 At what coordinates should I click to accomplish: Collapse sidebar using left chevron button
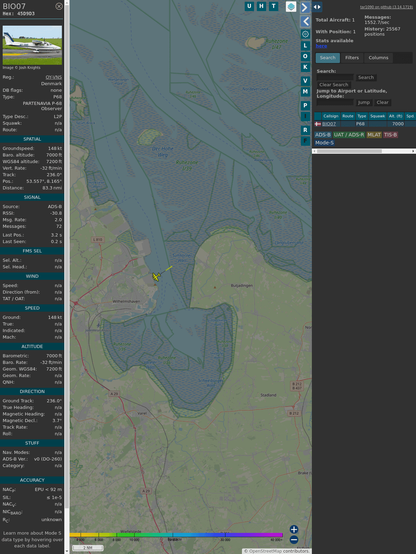click(x=305, y=21)
